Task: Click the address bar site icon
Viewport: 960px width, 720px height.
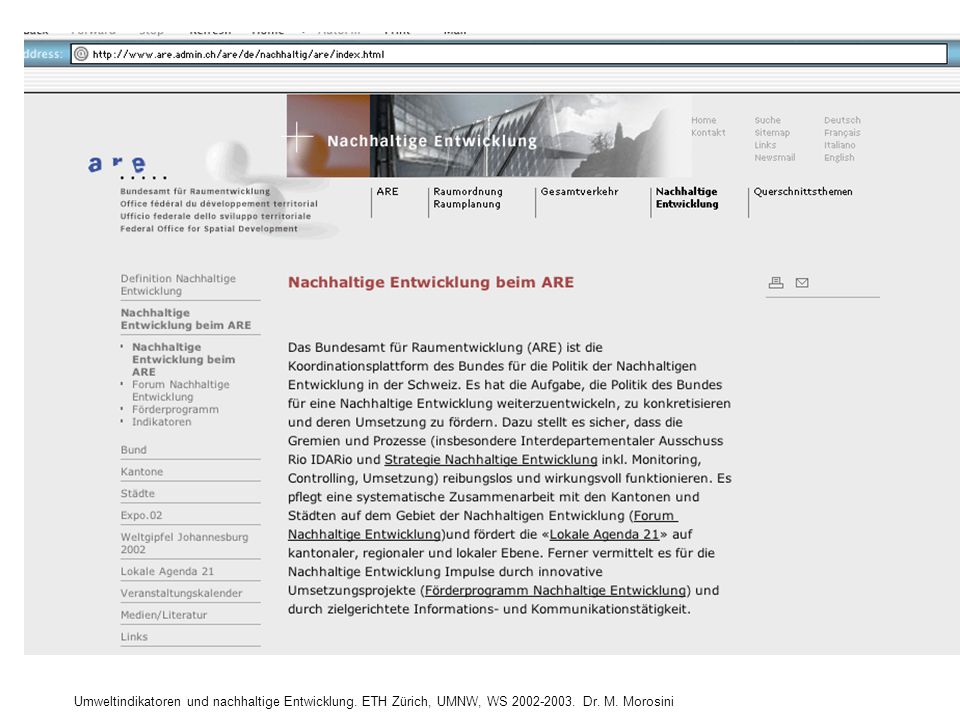Action: pos(81,54)
